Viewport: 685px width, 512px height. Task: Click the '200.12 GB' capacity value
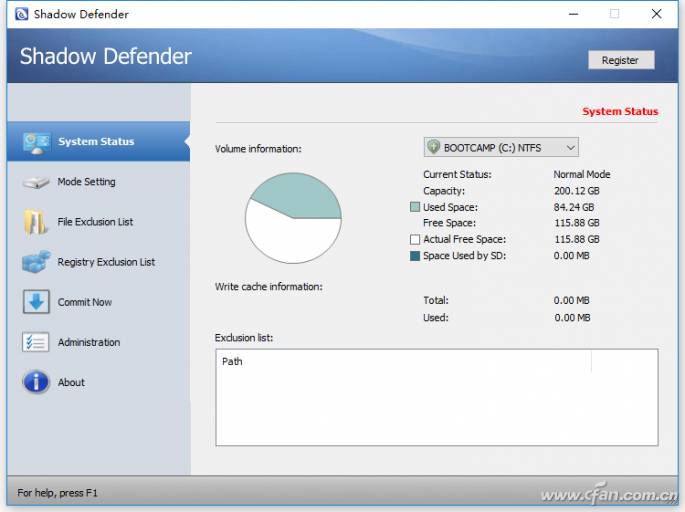(577, 191)
